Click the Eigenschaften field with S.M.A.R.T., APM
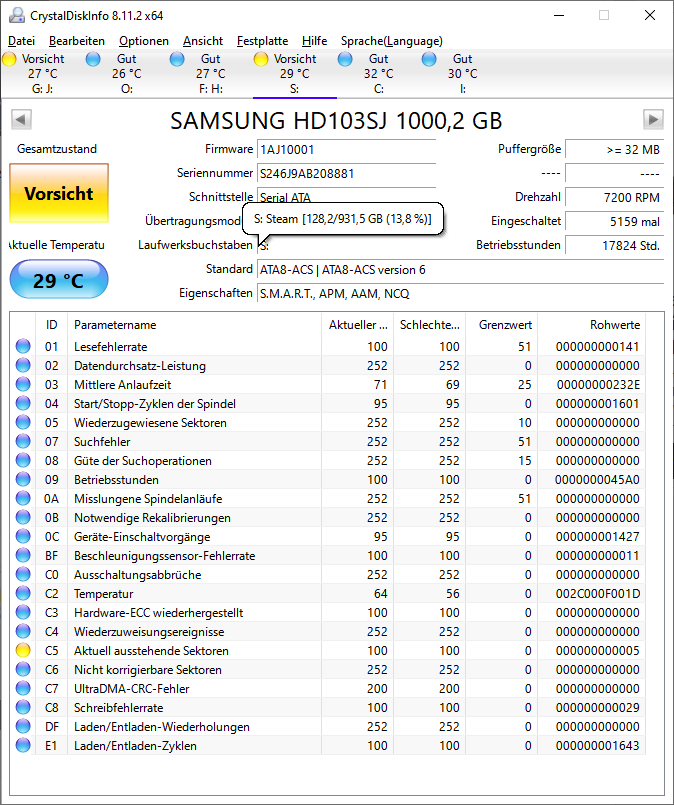Viewport: 674px width, 805px height. (460, 294)
